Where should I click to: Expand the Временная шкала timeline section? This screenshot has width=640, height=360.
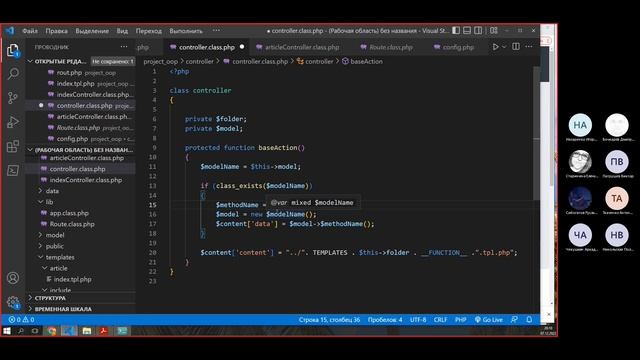(x=81, y=309)
